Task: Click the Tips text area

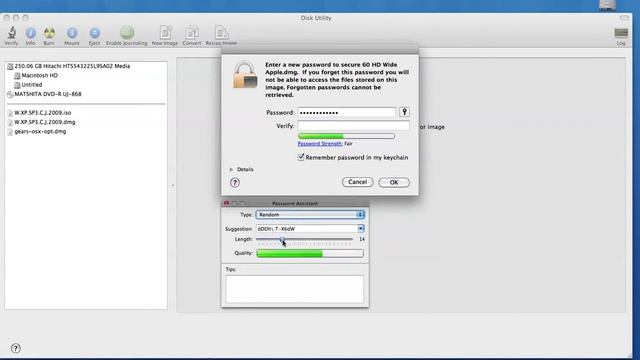Action: click(x=295, y=289)
